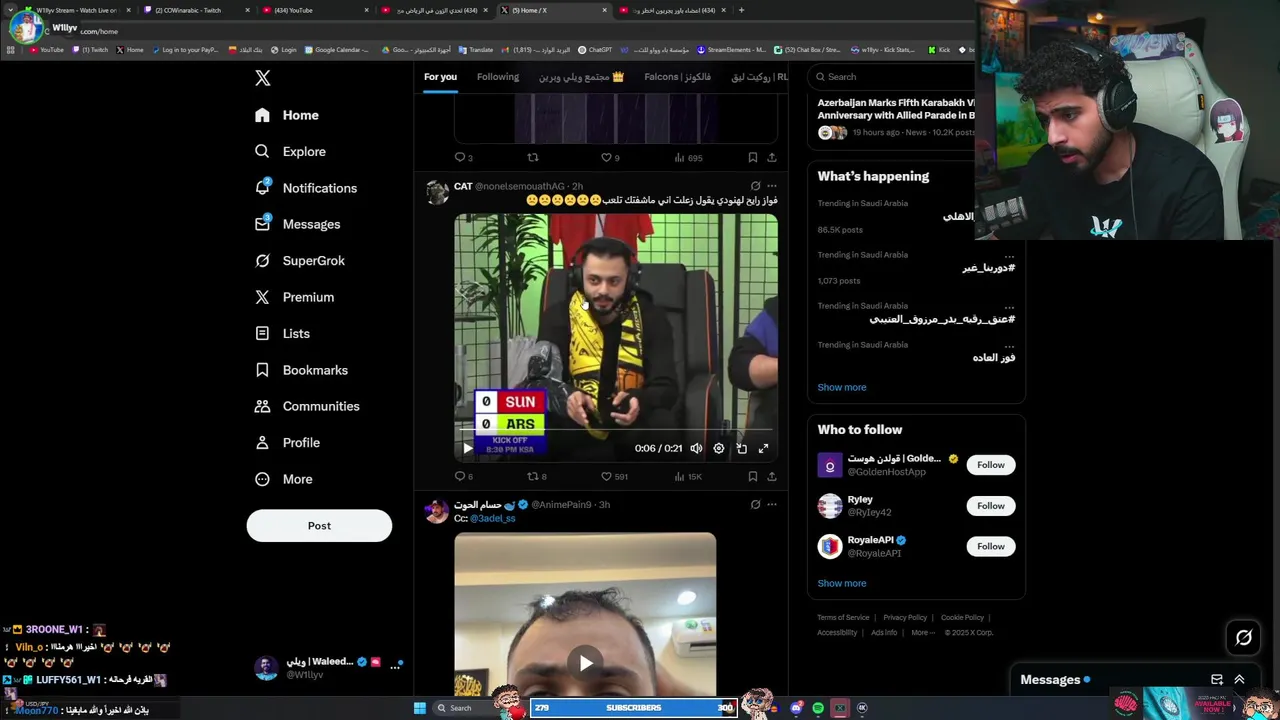Reply to CAT's post with 6 replies
This screenshot has height=720, width=1280.
tap(463, 477)
